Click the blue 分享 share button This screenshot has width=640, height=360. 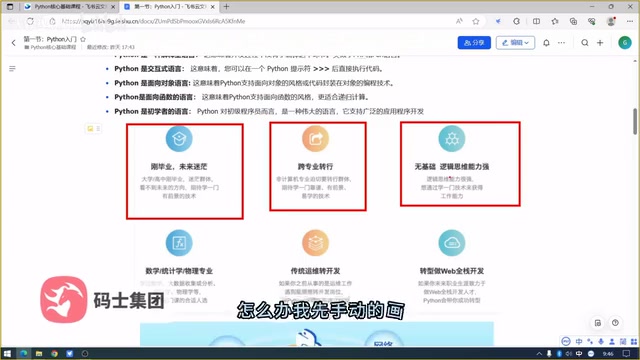[x=474, y=42]
